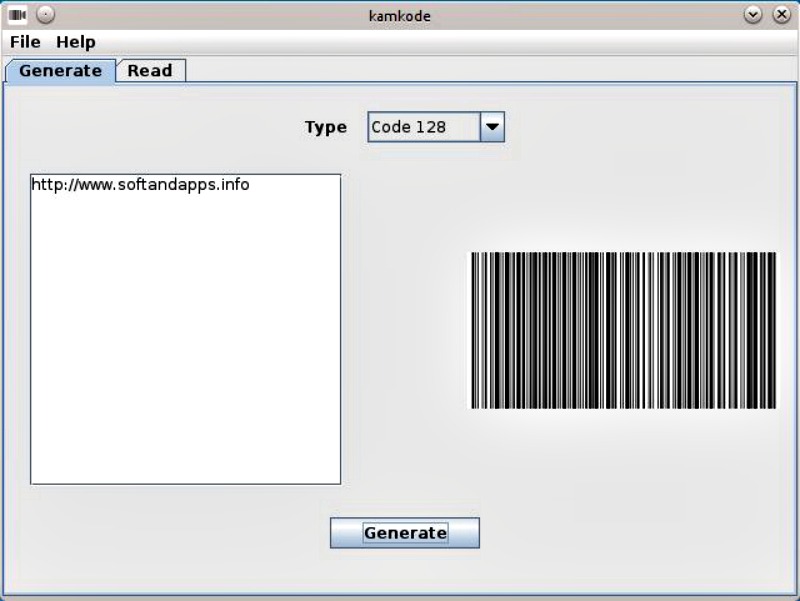Click the Generate button at the bottom

(405, 533)
